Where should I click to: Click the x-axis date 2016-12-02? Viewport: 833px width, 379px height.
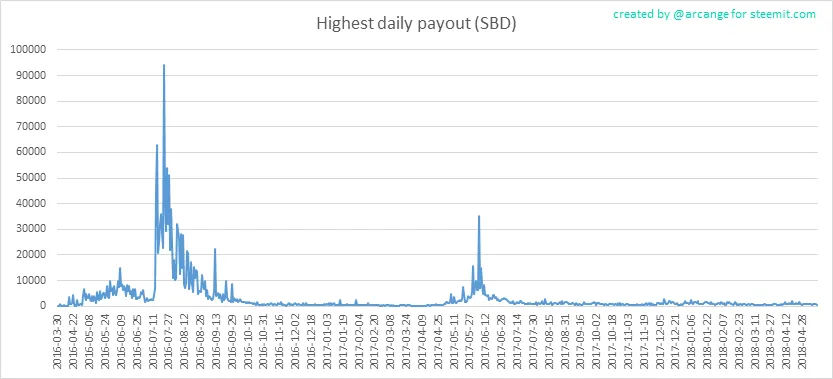pos(295,341)
